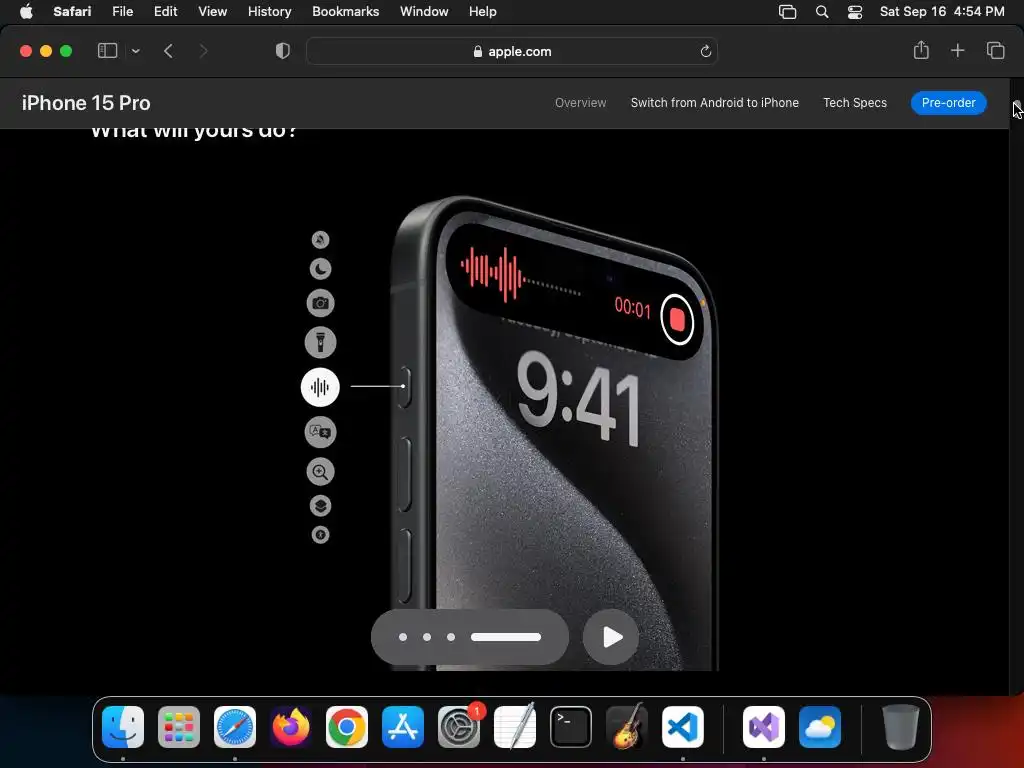Viewport: 1024px width, 768px height.
Task: Open the Edit menu
Action: 165,11
